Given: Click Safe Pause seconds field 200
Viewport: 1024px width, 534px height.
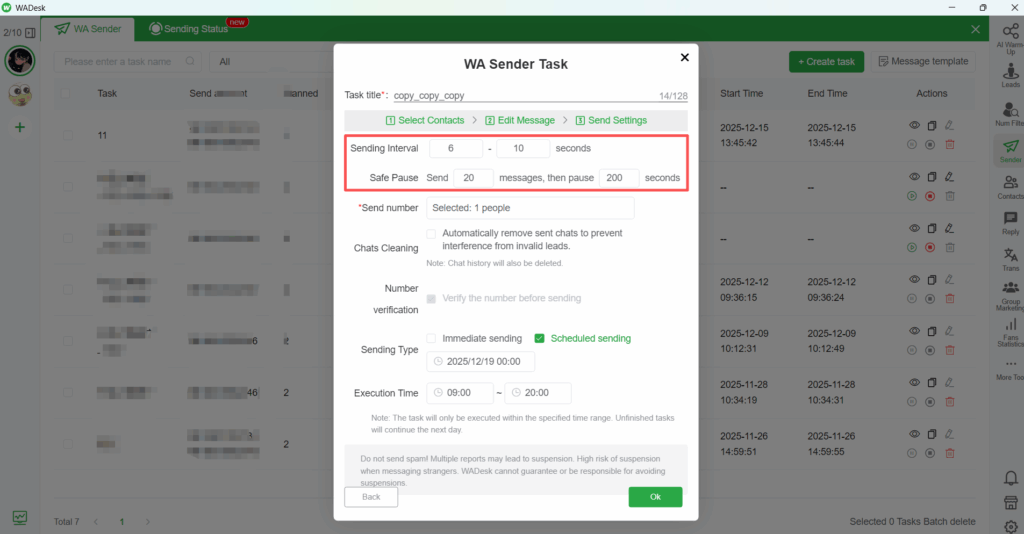Looking at the screenshot, I should click(619, 178).
